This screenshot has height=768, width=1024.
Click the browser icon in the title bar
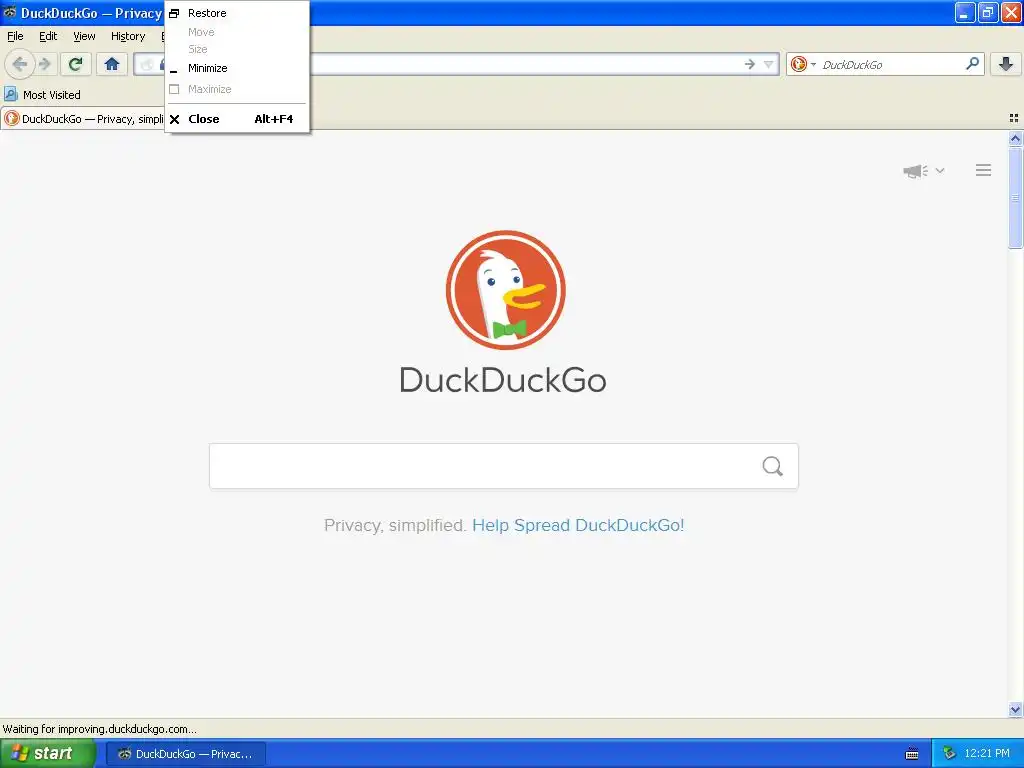(10, 12)
